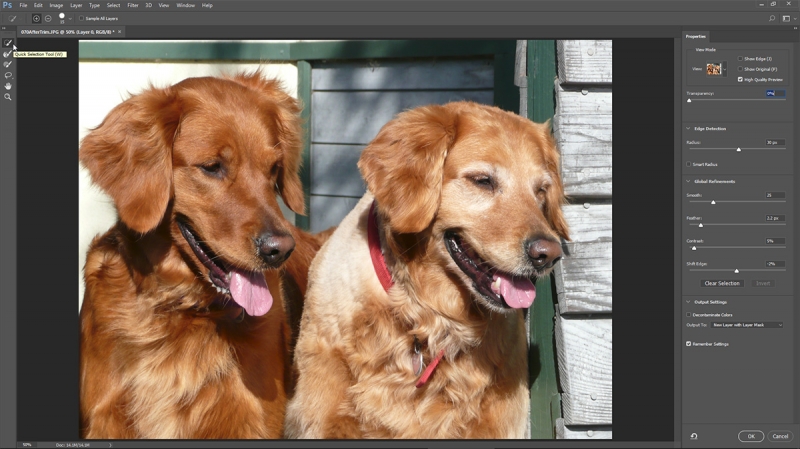Viewport: 800px width, 449px height.
Task: Click the Contrast slider handle
Action: pos(694,248)
